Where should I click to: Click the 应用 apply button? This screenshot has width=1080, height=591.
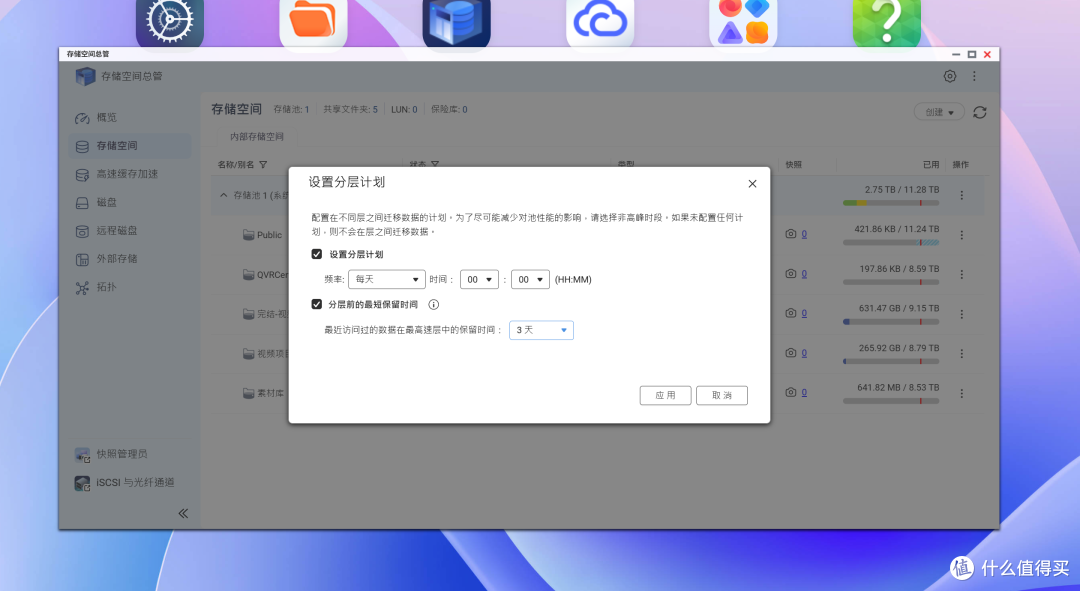click(x=665, y=395)
